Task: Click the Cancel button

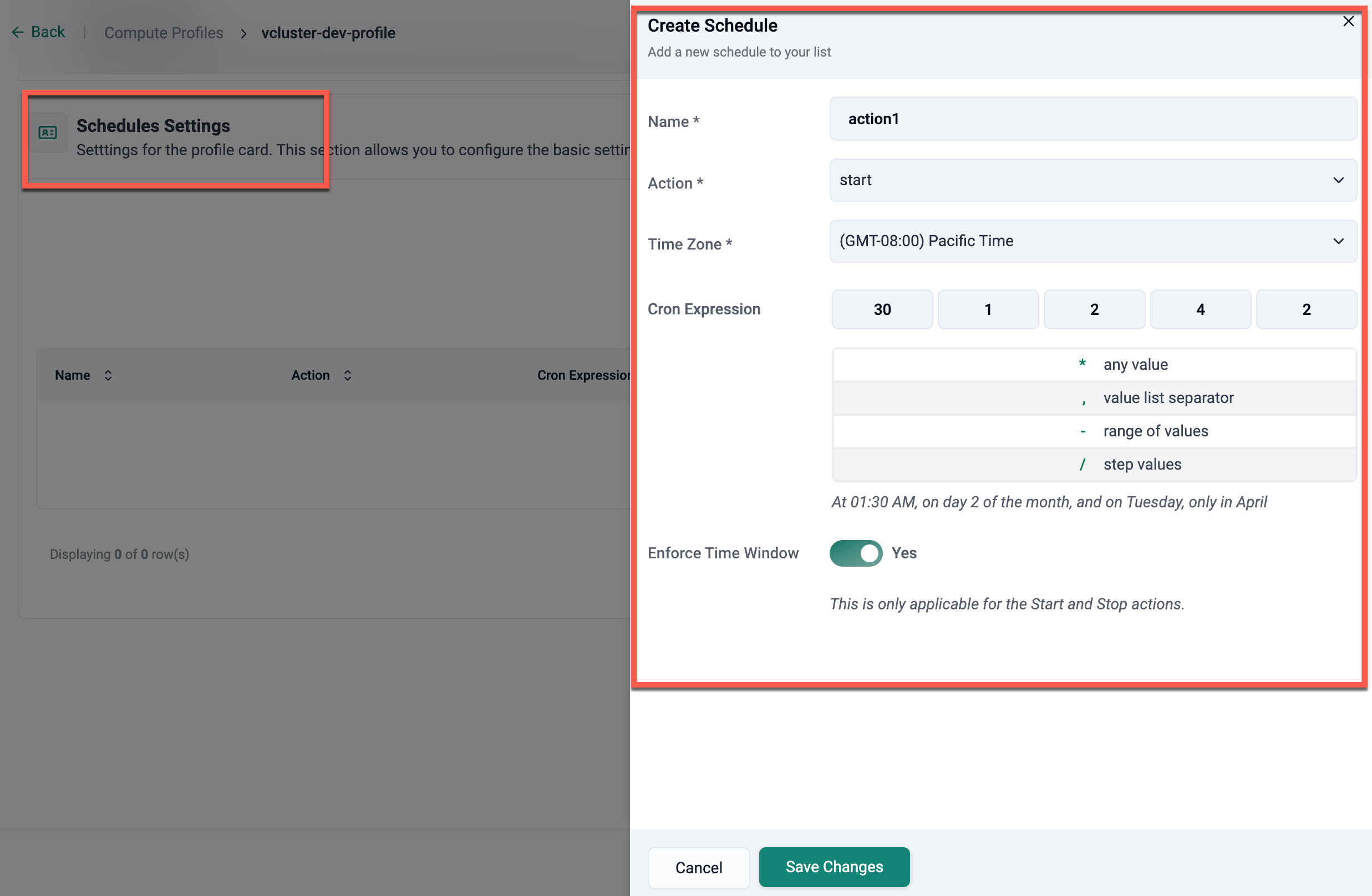Action: pyautogui.click(x=698, y=867)
